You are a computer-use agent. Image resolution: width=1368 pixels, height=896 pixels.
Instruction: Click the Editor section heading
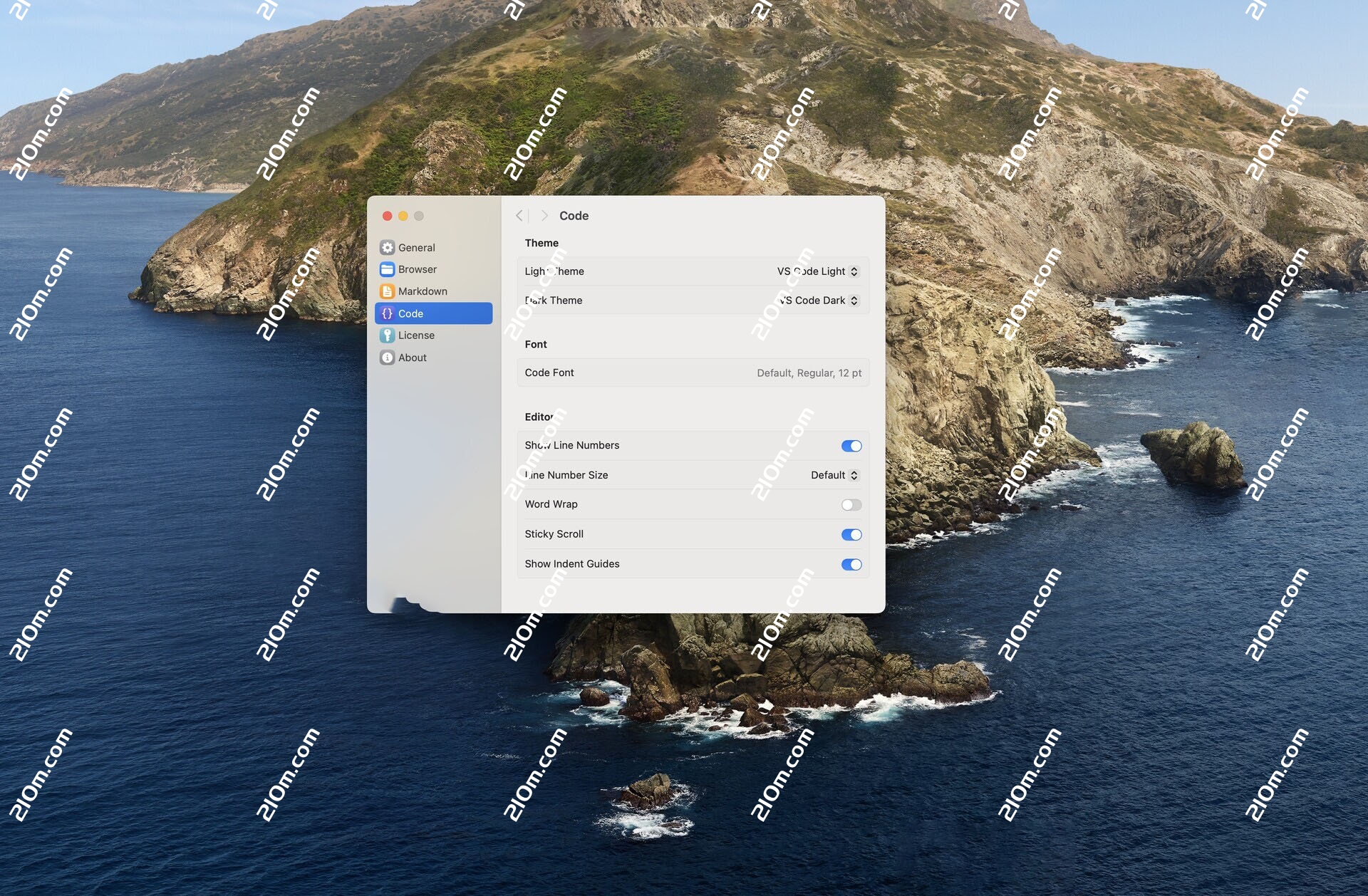[539, 417]
